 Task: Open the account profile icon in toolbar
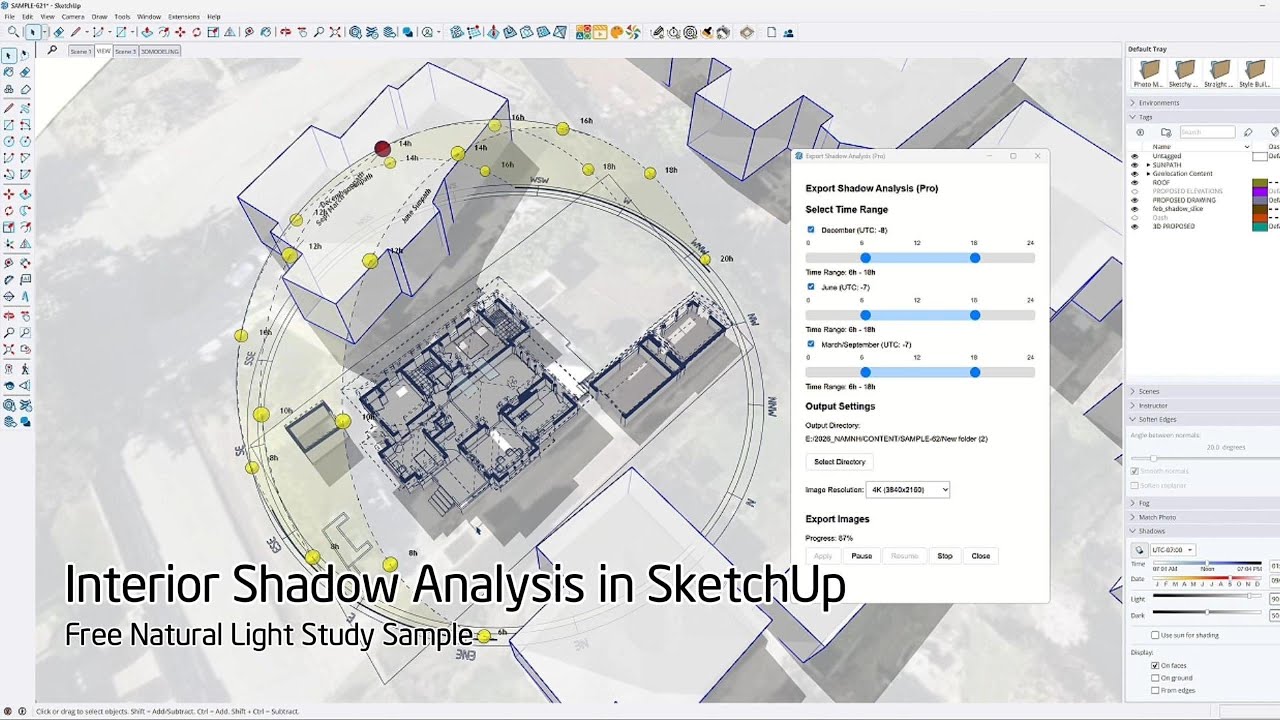(x=427, y=32)
